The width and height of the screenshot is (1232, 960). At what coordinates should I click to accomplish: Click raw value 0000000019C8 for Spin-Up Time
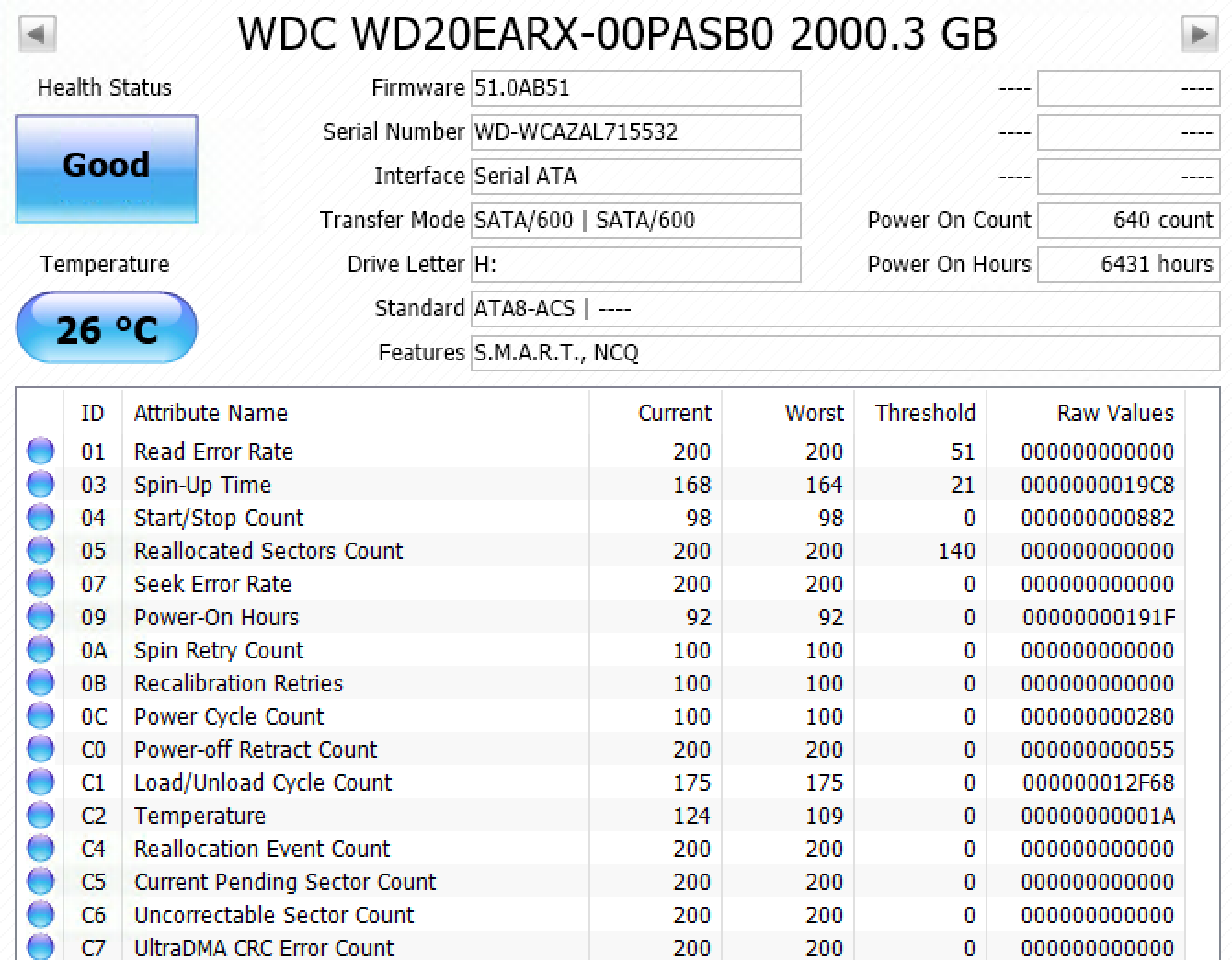1098,485
